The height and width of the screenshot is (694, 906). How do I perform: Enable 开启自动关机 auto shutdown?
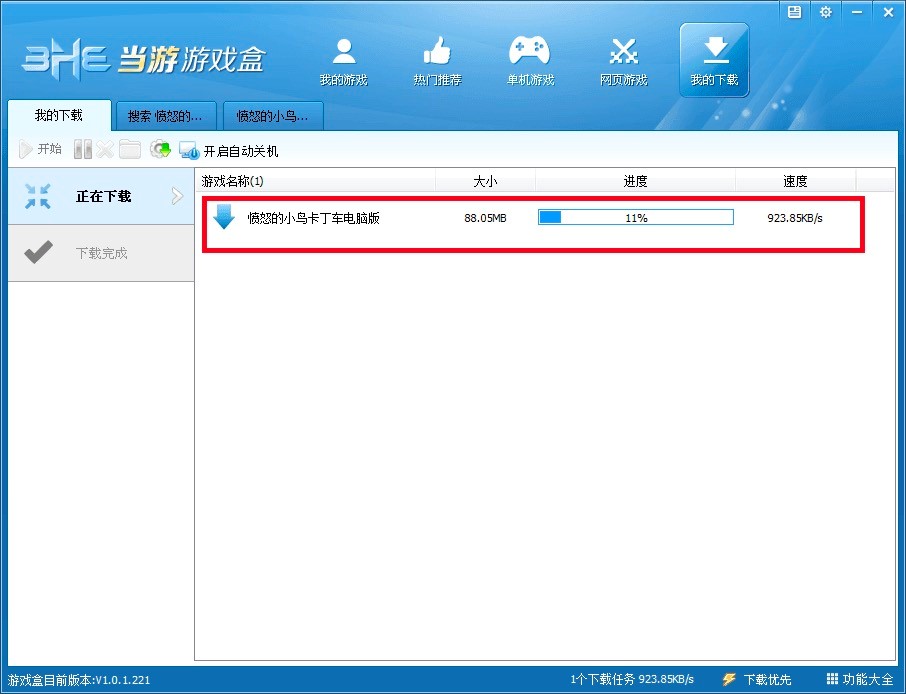229,151
